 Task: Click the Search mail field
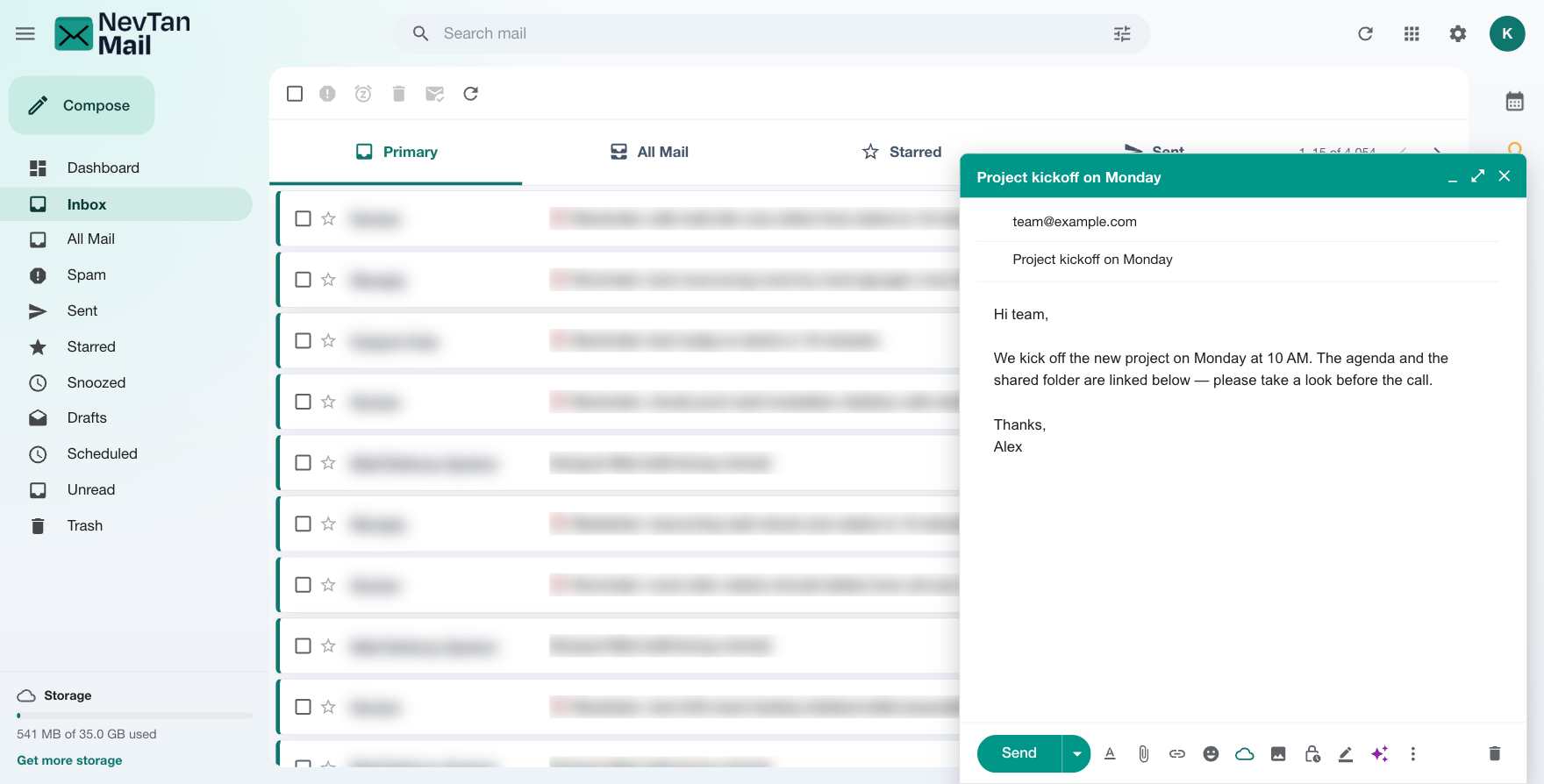pyautogui.click(x=772, y=33)
